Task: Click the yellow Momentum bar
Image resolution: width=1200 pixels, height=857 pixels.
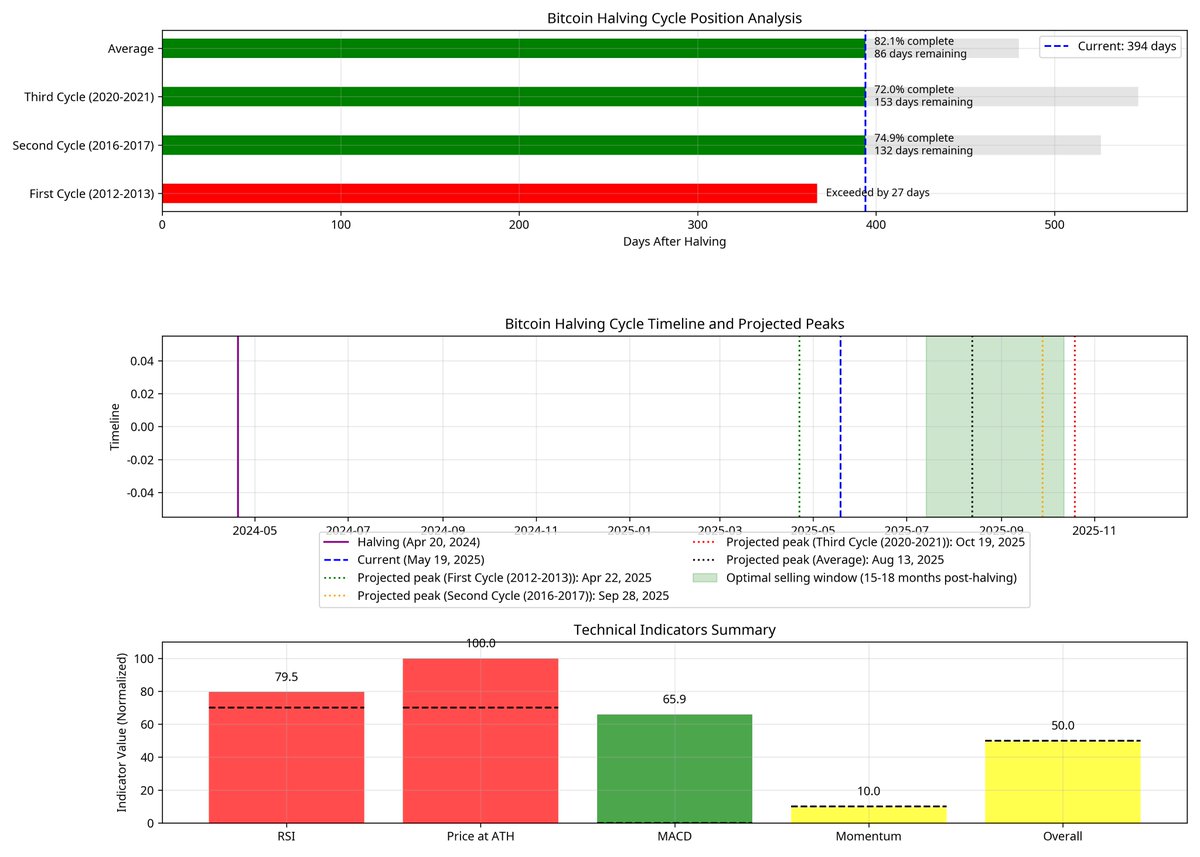Action: click(x=868, y=814)
